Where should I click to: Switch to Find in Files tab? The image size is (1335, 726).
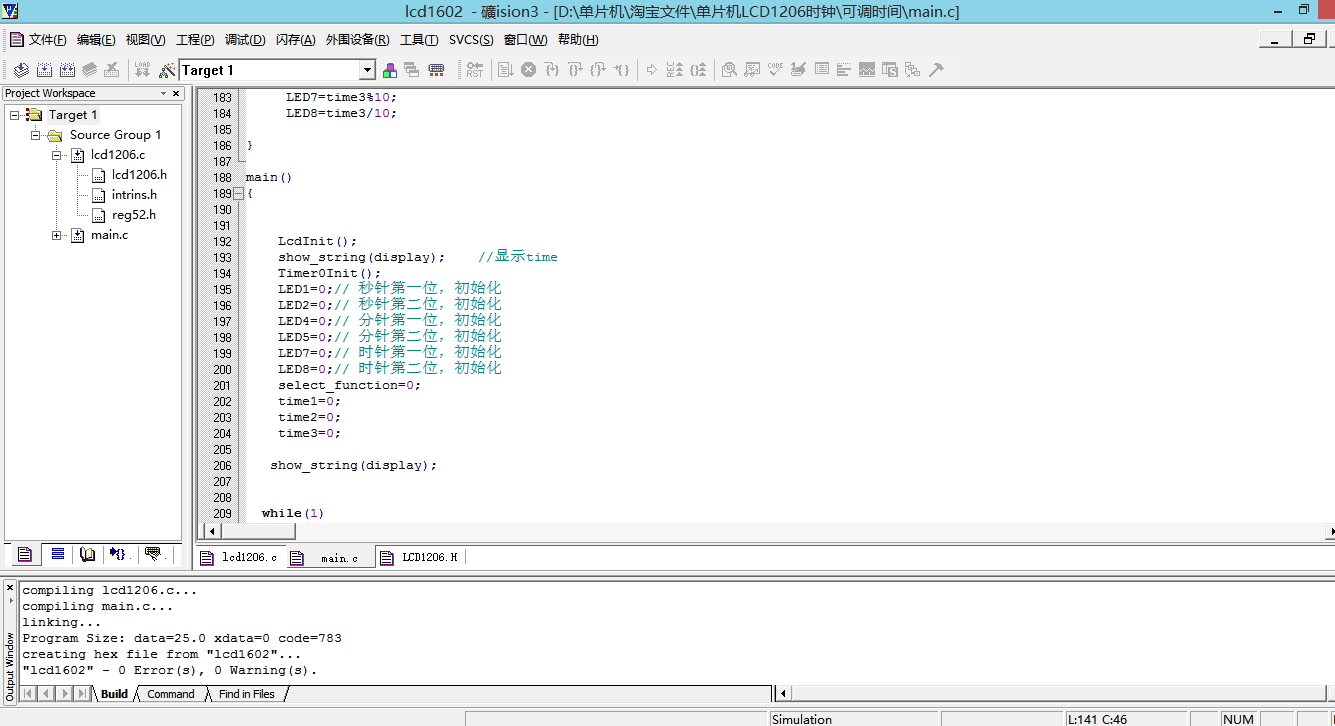tap(246, 694)
